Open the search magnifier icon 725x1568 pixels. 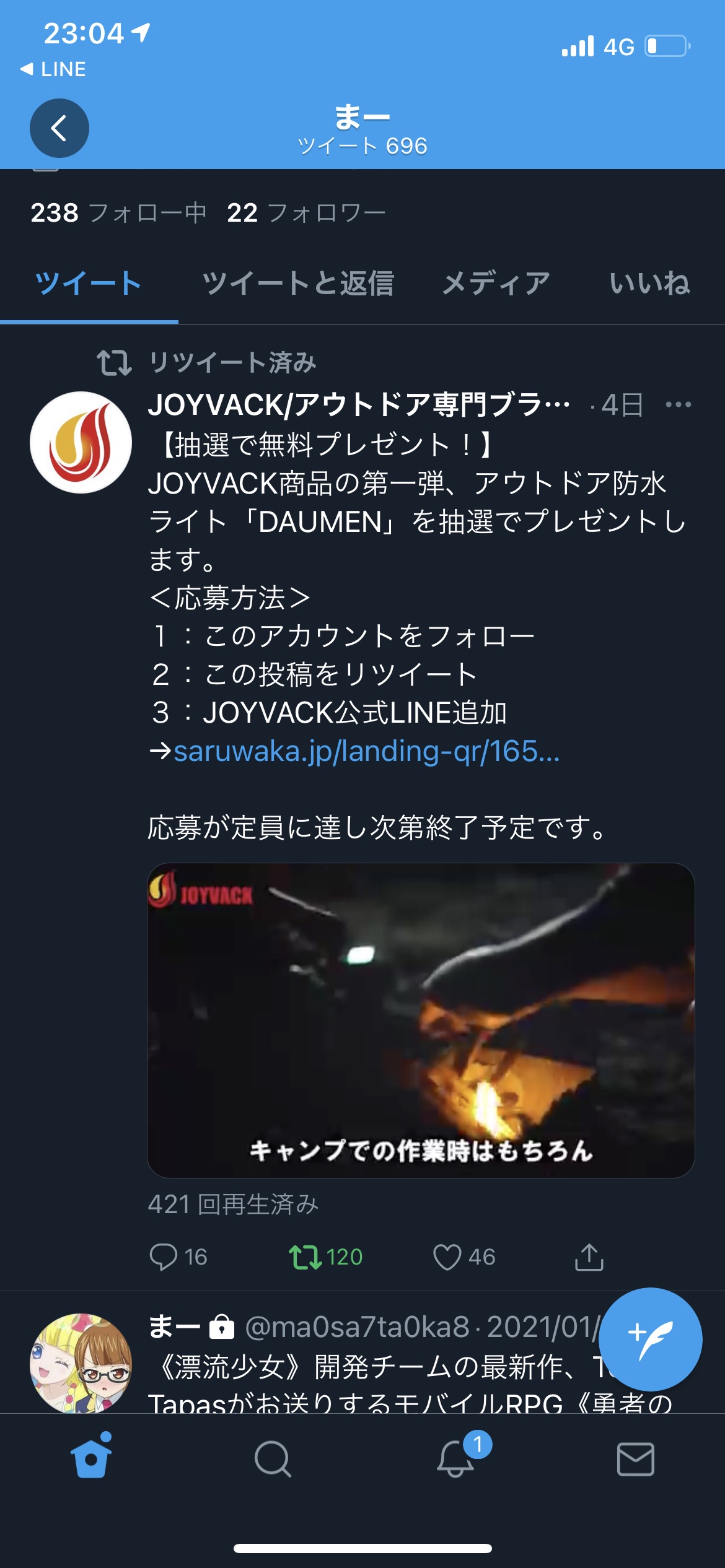273,1459
